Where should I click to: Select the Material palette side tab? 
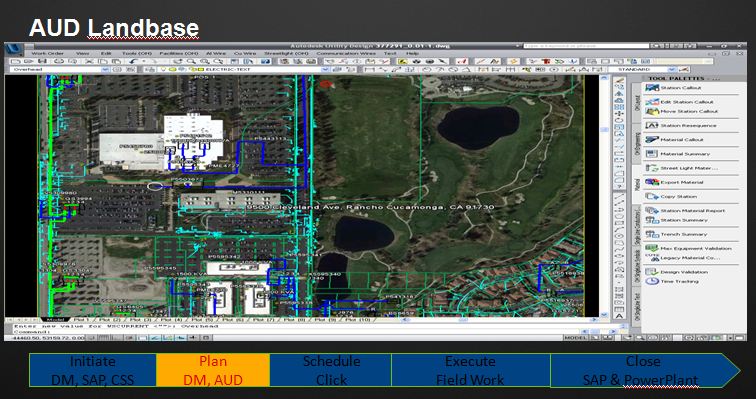tap(636, 185)
